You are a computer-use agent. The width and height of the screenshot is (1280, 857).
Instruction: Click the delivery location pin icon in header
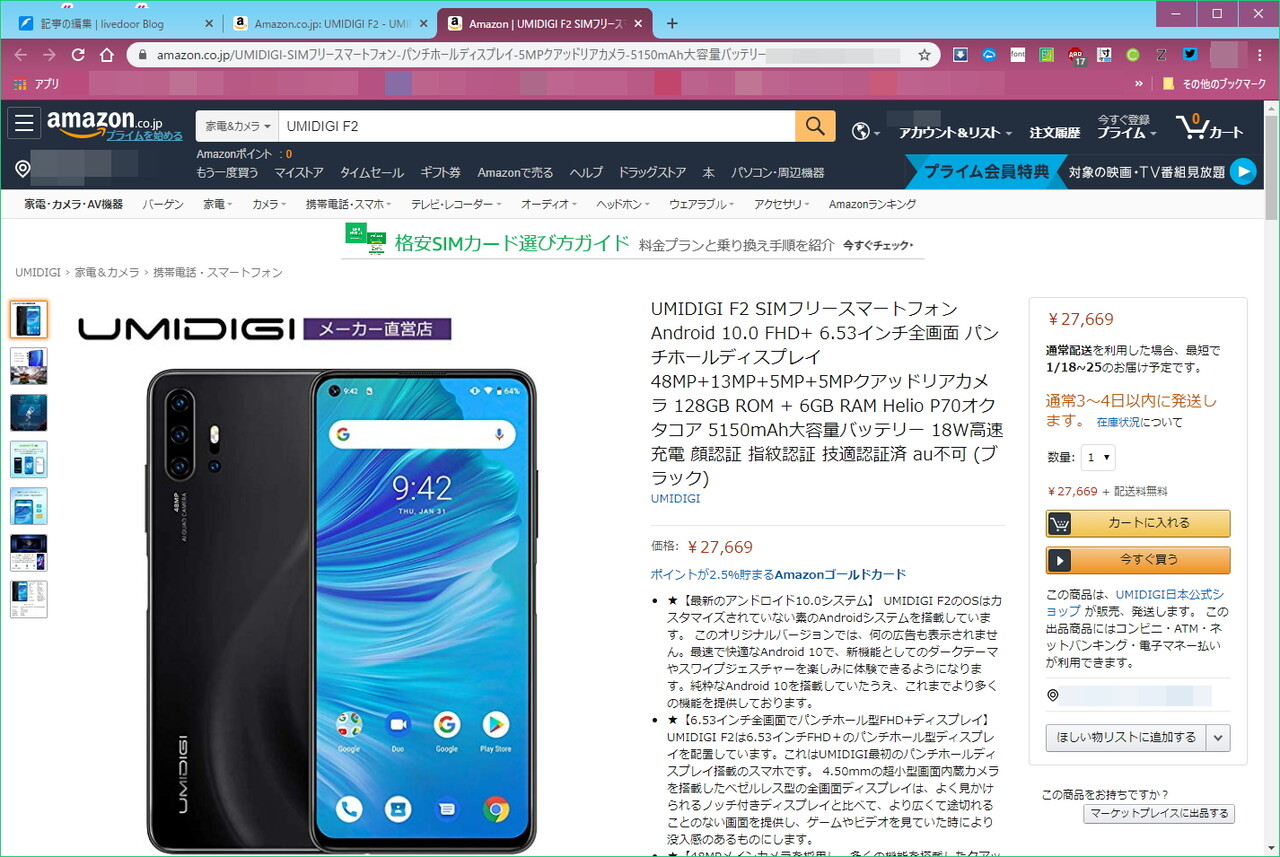coord(23,169)
